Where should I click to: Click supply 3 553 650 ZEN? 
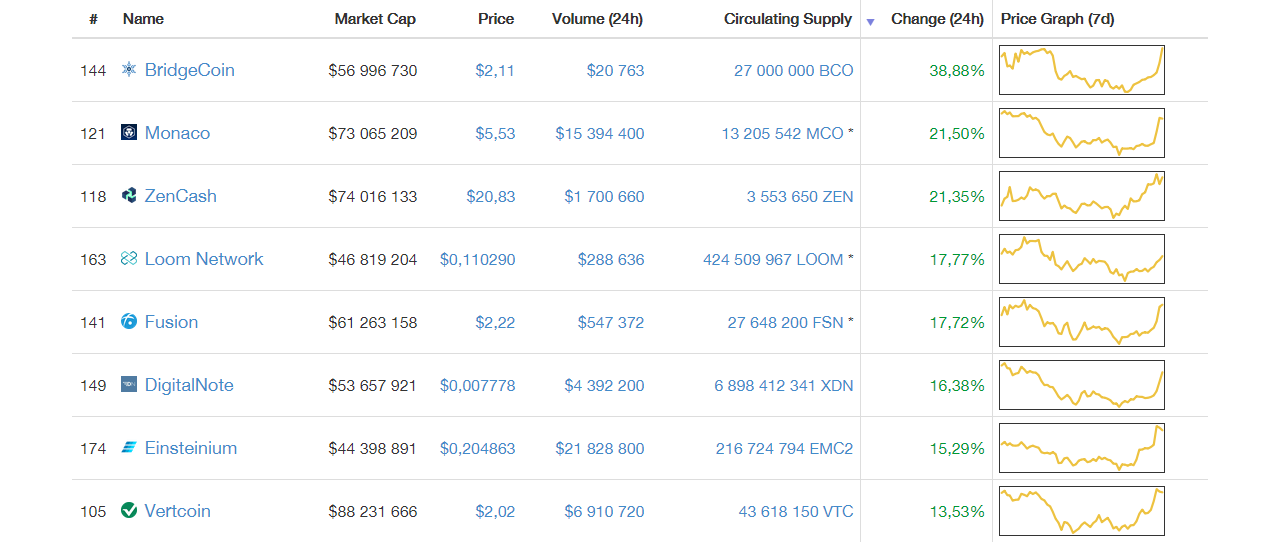point(800,196)
